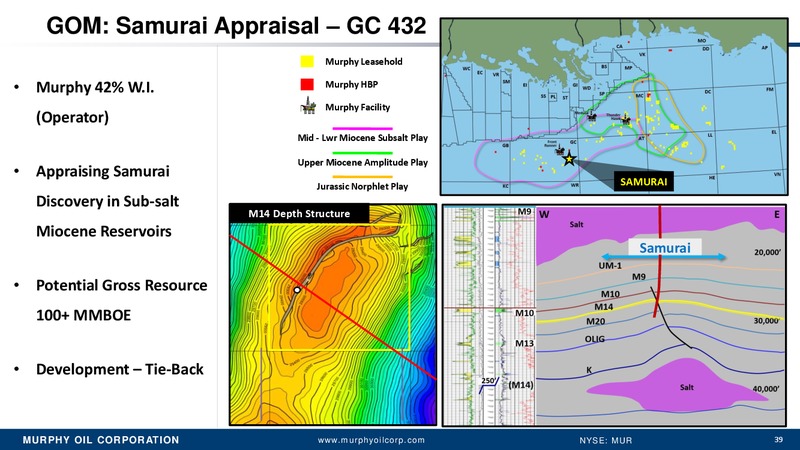Click the M13 marker on well log
Image resolution: width=800 pixels, height=450 pixels.
pos(524,343)
